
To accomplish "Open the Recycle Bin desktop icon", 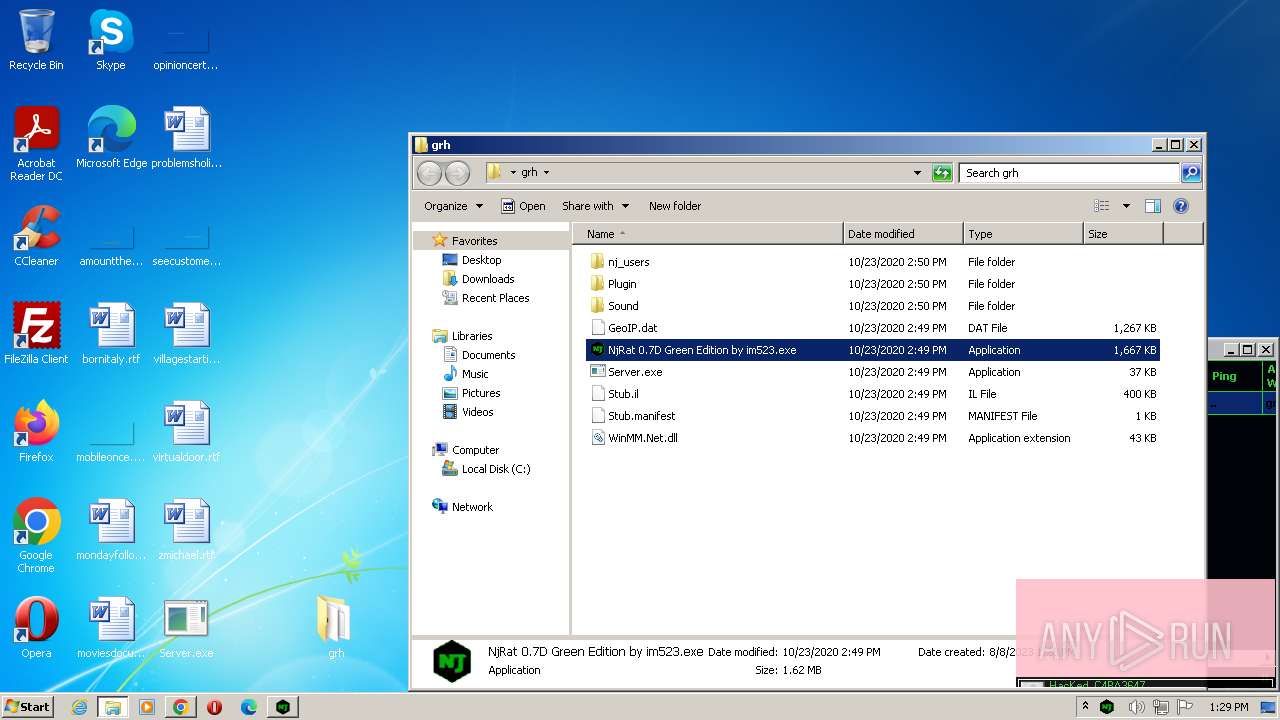I will [x=36, y=40].
